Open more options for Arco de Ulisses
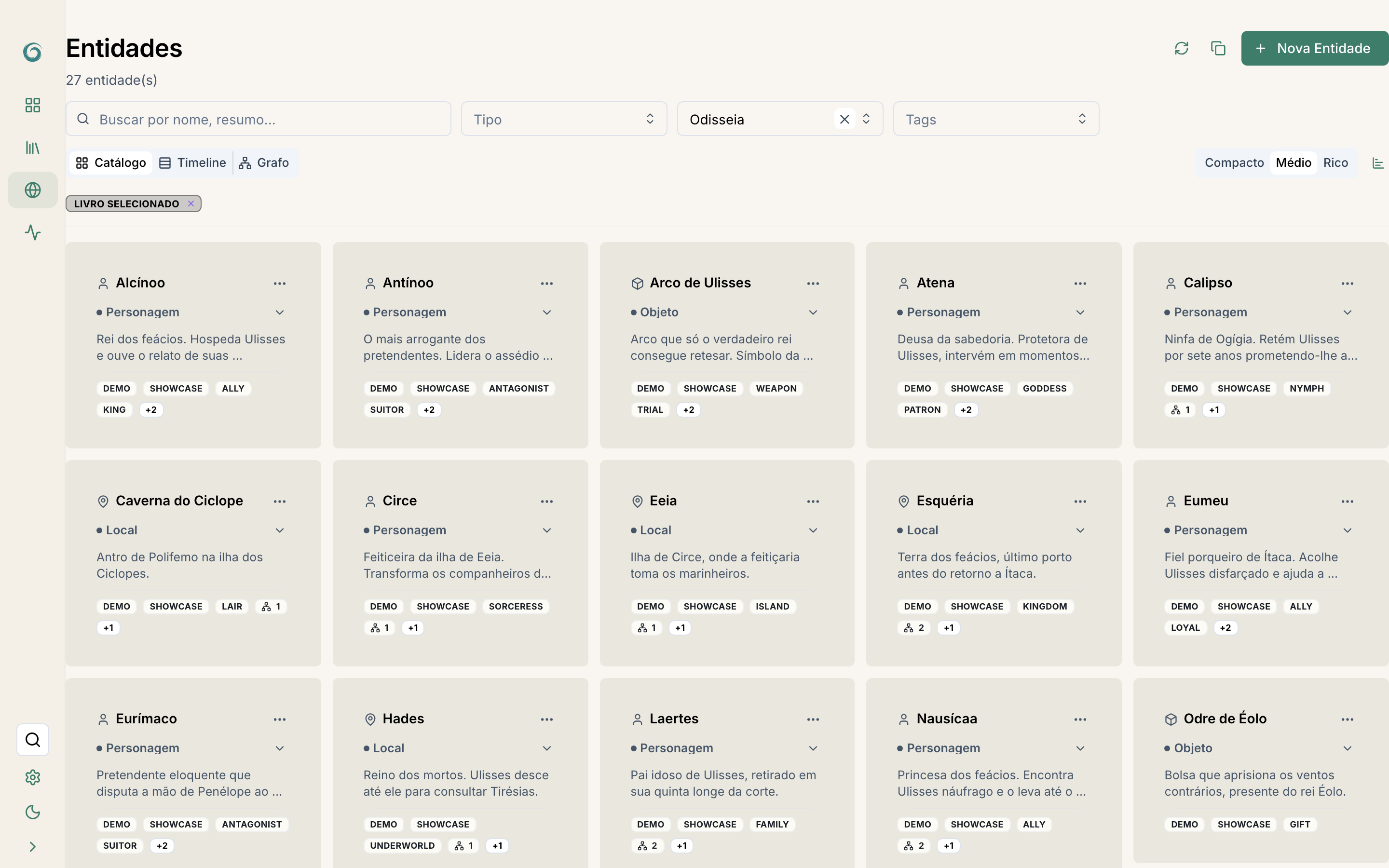The height and width of the screenshot is (868, 1389). (x=813, y=283)
